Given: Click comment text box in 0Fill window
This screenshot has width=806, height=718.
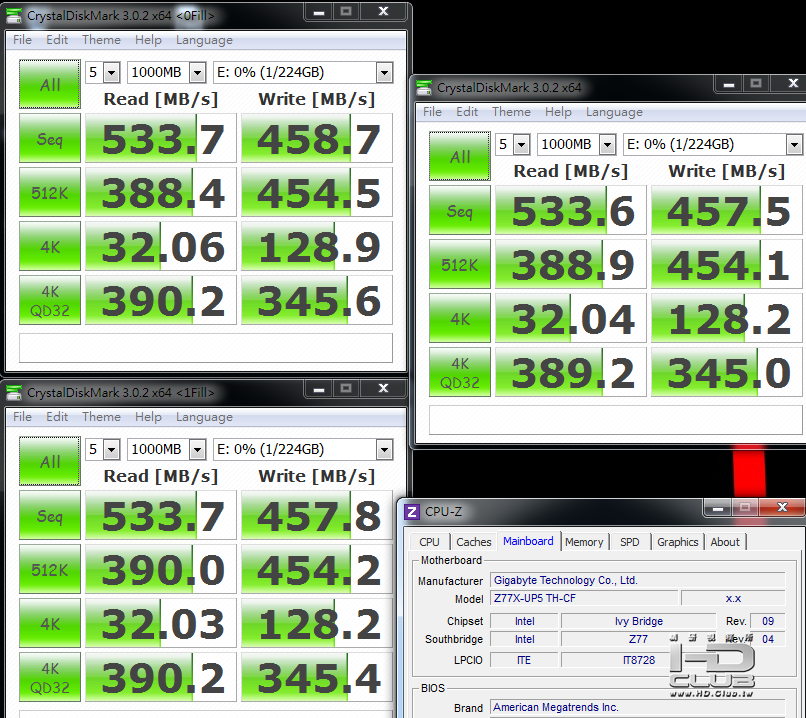Looking at the screenshot, I should 206,348.
